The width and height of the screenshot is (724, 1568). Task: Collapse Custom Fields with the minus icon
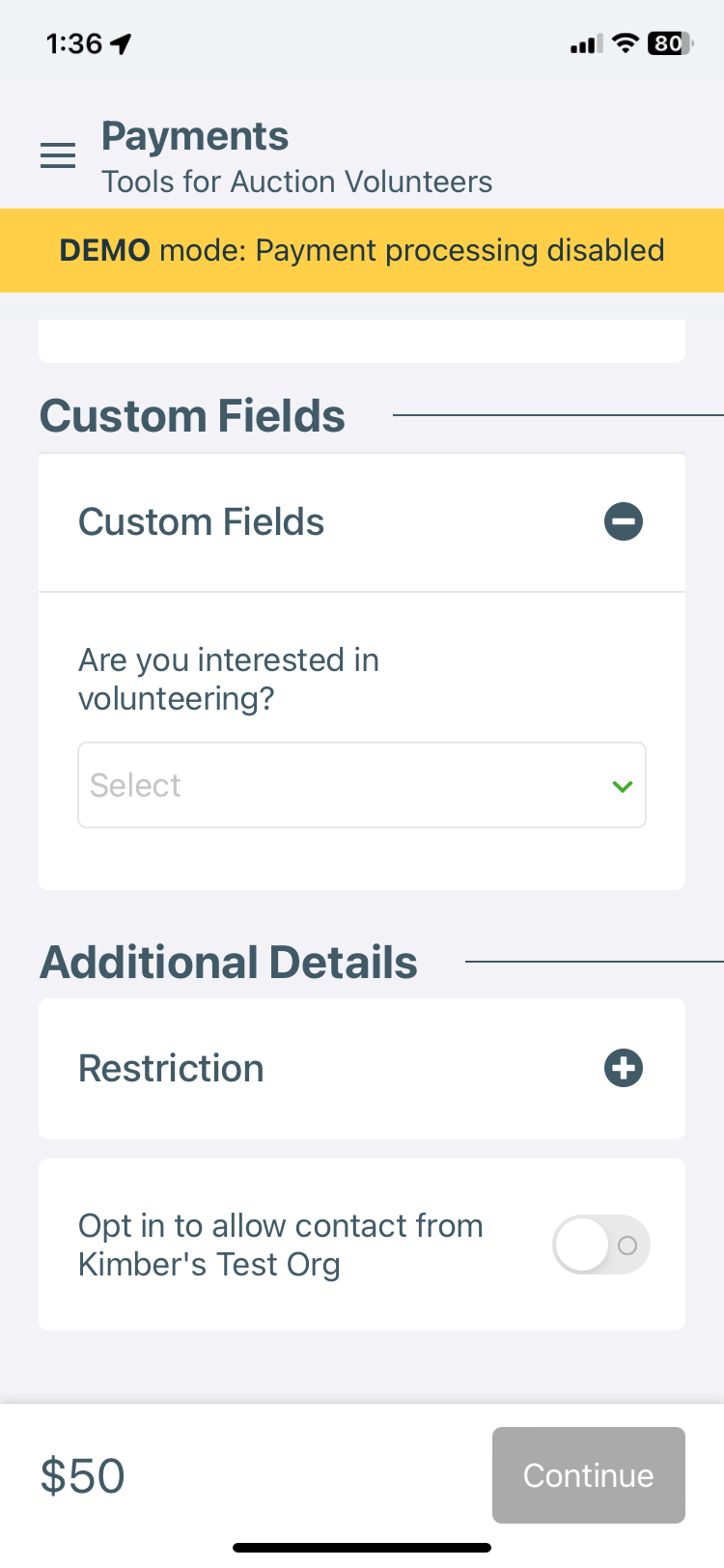[x=624, y=522]
